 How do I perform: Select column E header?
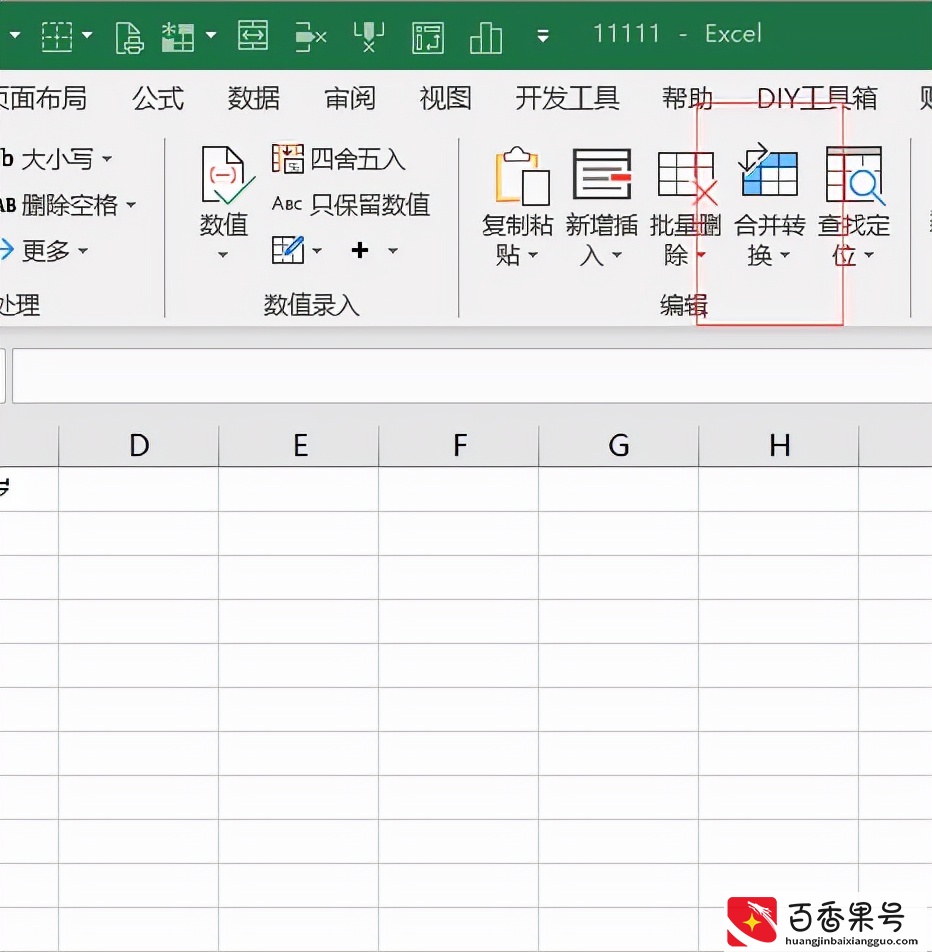pos(299,446)
